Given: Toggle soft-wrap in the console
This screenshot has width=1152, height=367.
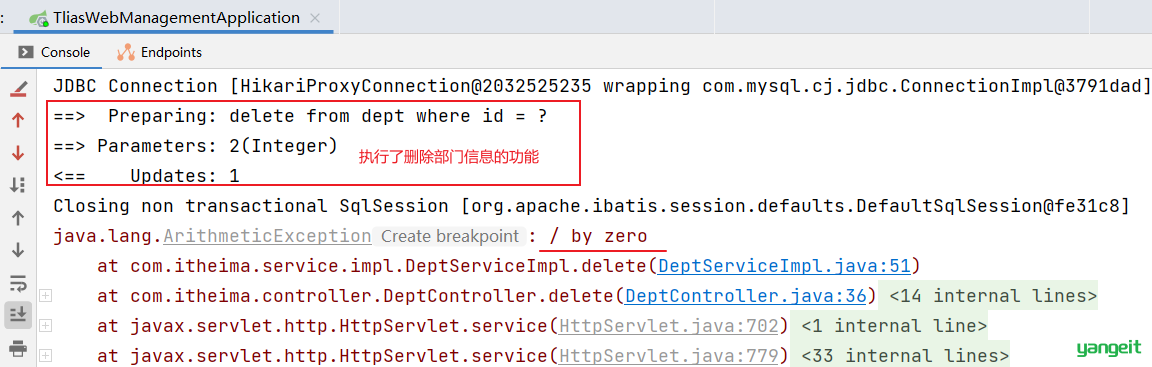Looking at the screenshot, I should pyautogui.click(x=18, y=282).
